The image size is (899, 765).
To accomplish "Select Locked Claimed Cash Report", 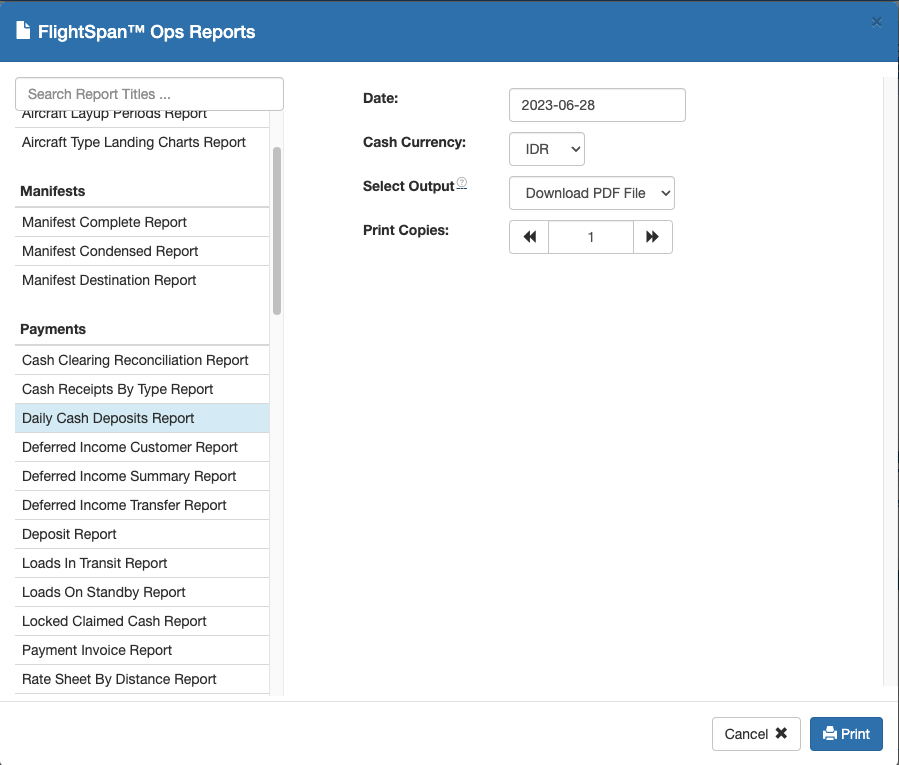I will 142,621.
